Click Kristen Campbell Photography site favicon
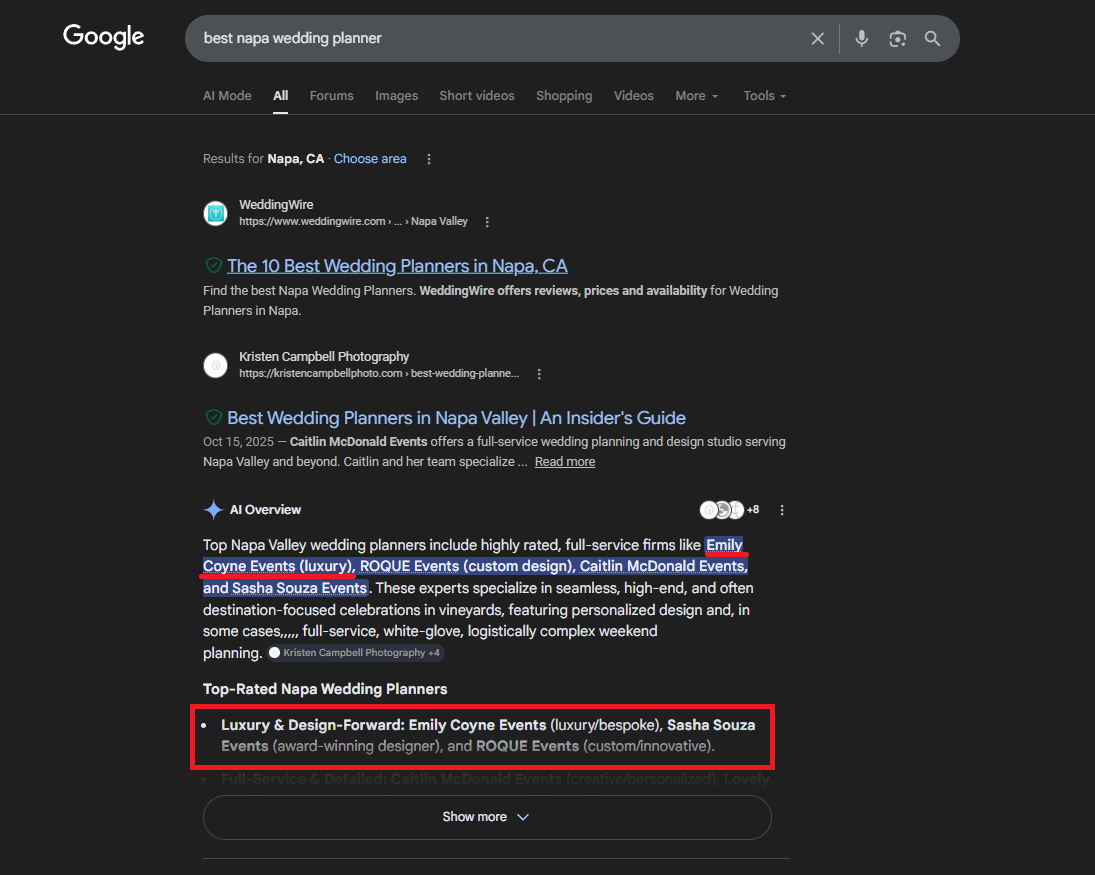Viewport: 1095px width, 875px height. pos(216,365)
